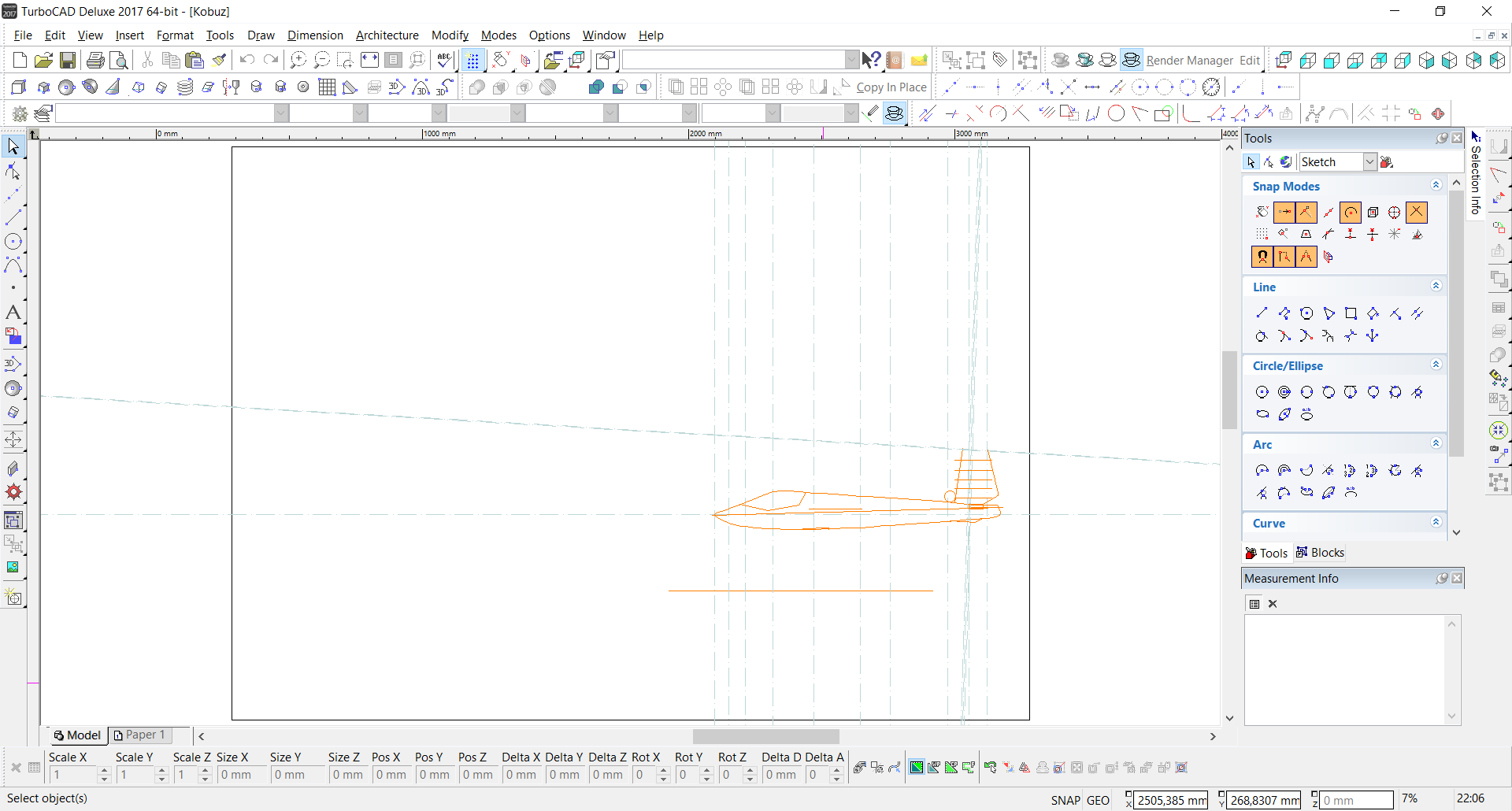Toggle the Intersection snap mode
The width and height of the screenshot is (1512, 811).
[x=1416, y=212]
